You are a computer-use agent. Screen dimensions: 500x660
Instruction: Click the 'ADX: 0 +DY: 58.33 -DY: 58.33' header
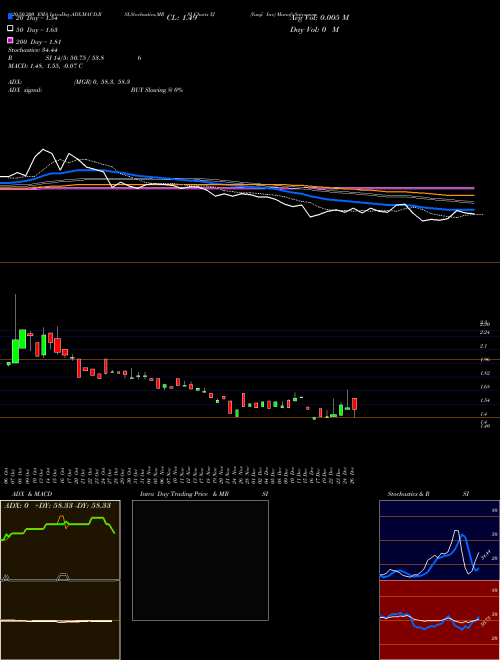click(57, 506)
